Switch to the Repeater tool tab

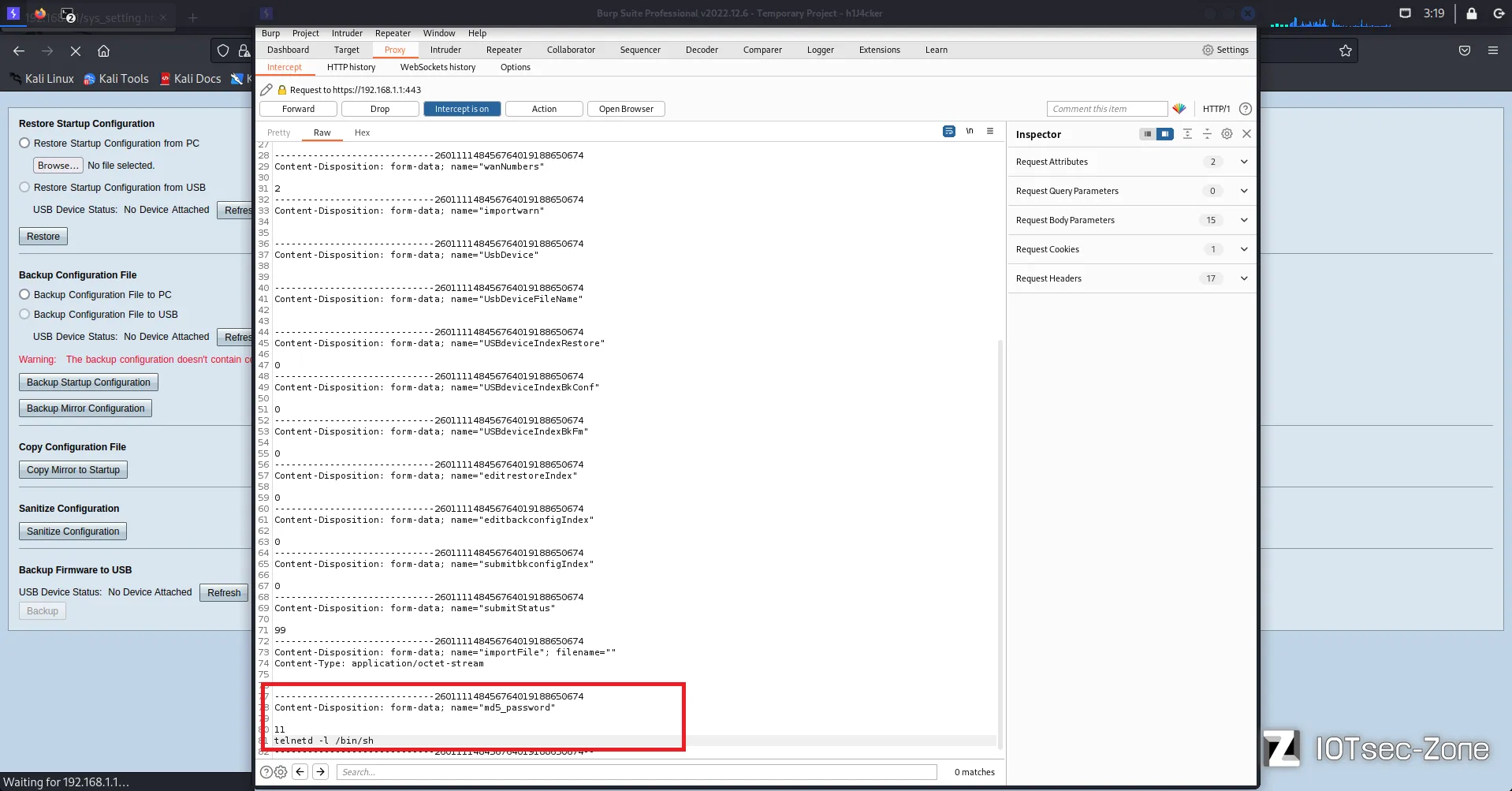click(504, 50)
